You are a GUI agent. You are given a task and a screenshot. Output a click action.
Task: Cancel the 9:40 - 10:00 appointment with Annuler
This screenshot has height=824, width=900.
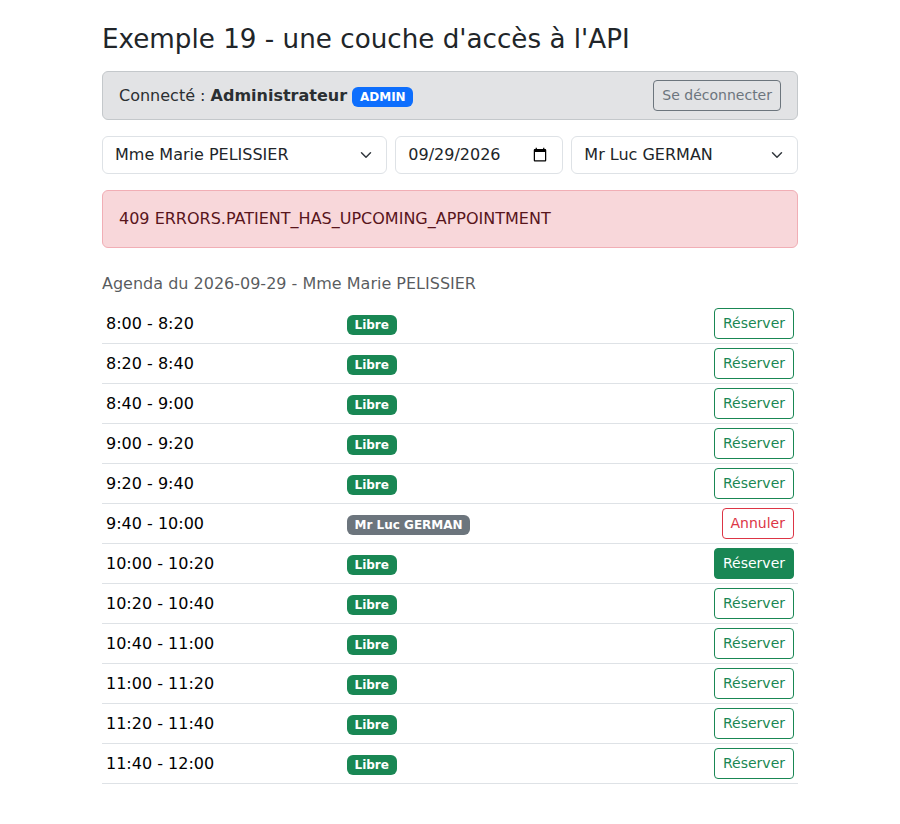click(x=758, y=523)
